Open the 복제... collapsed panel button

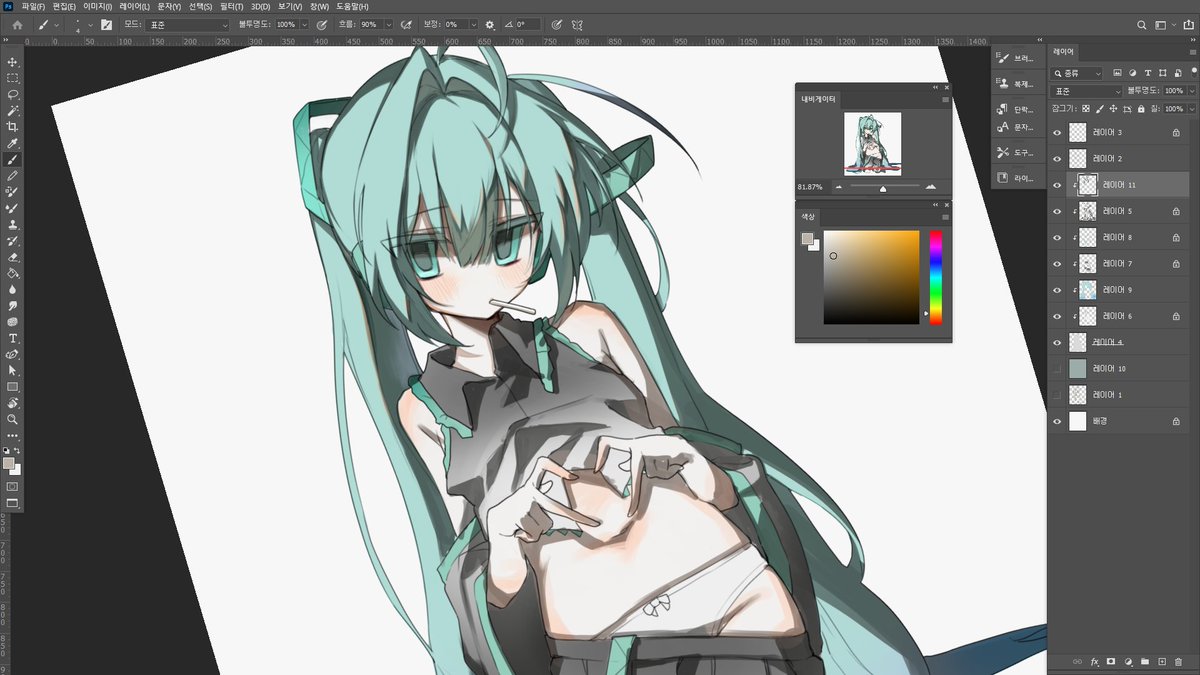pos(1014,84)
